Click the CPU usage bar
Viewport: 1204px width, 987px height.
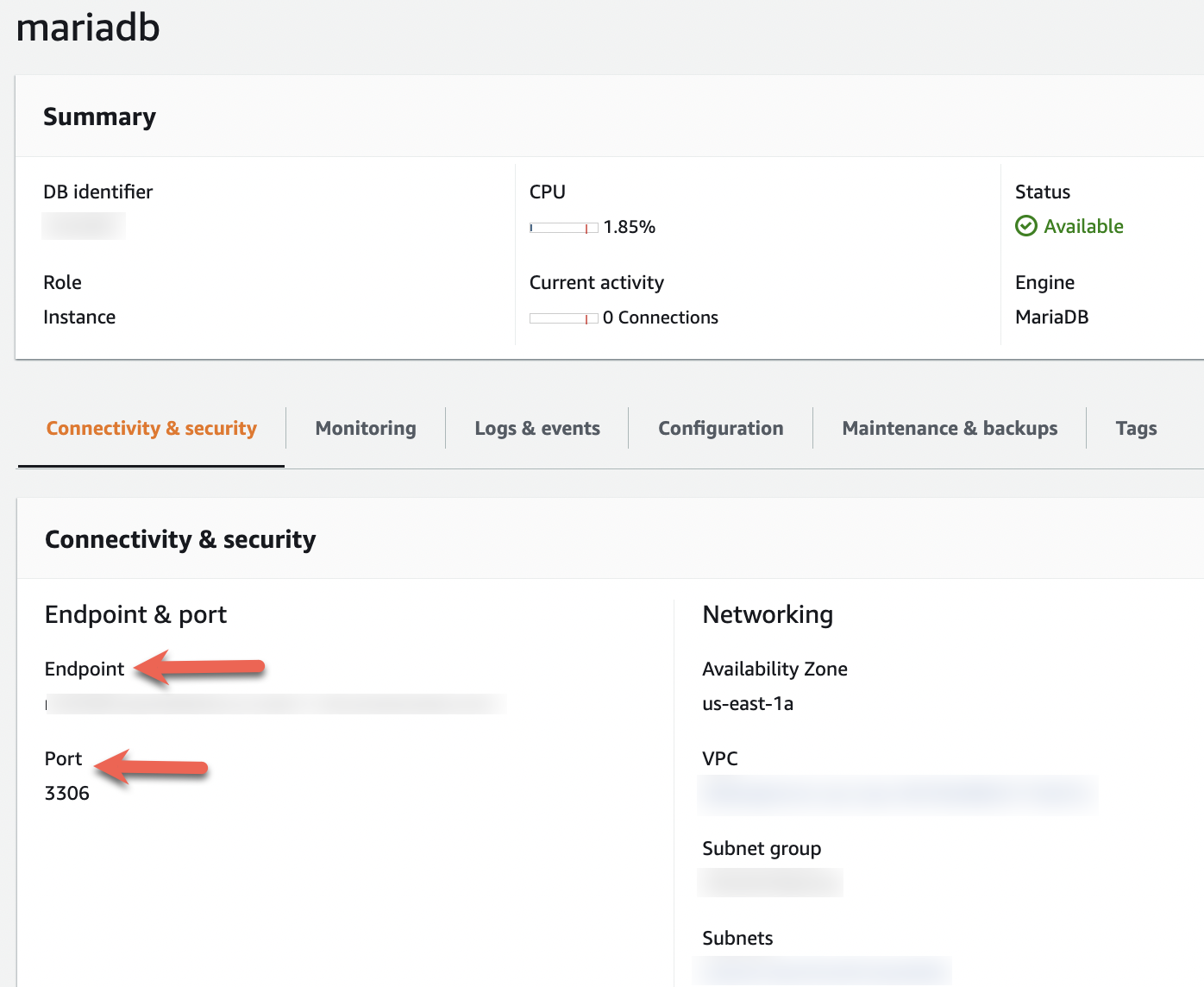tap(564, 228)
